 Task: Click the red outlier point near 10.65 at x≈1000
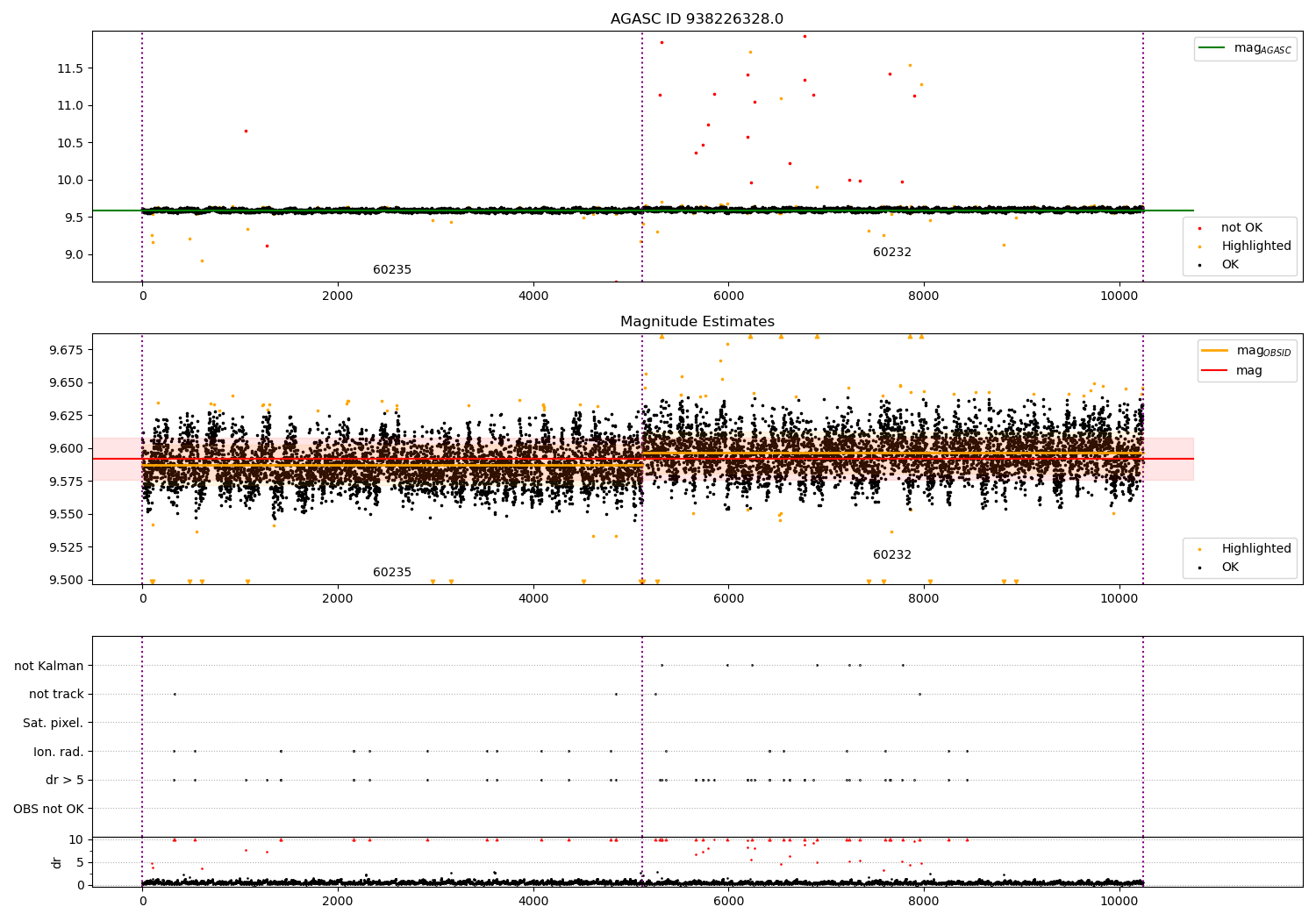246,131
